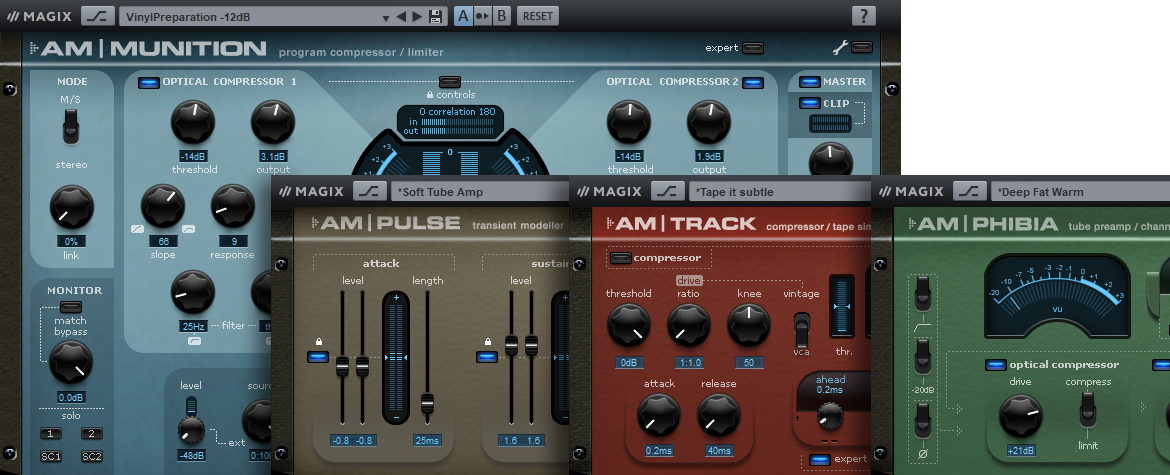Go to previous preset with left arrow
The height and width of the screenshot is (475, 1170).
(x=401, y=16)
